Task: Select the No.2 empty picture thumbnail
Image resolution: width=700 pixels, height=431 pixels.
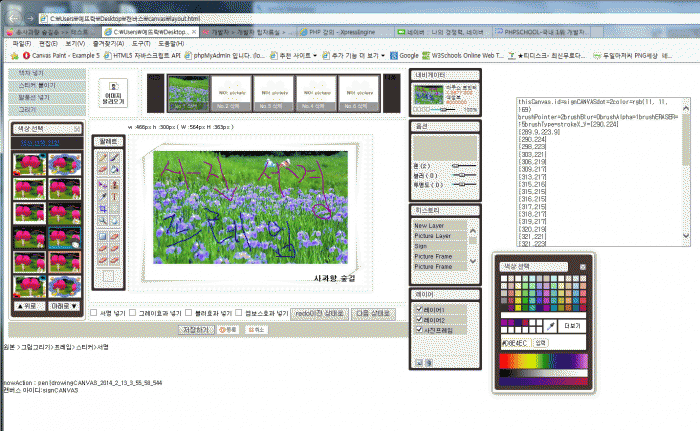Action: coord(231,93)
